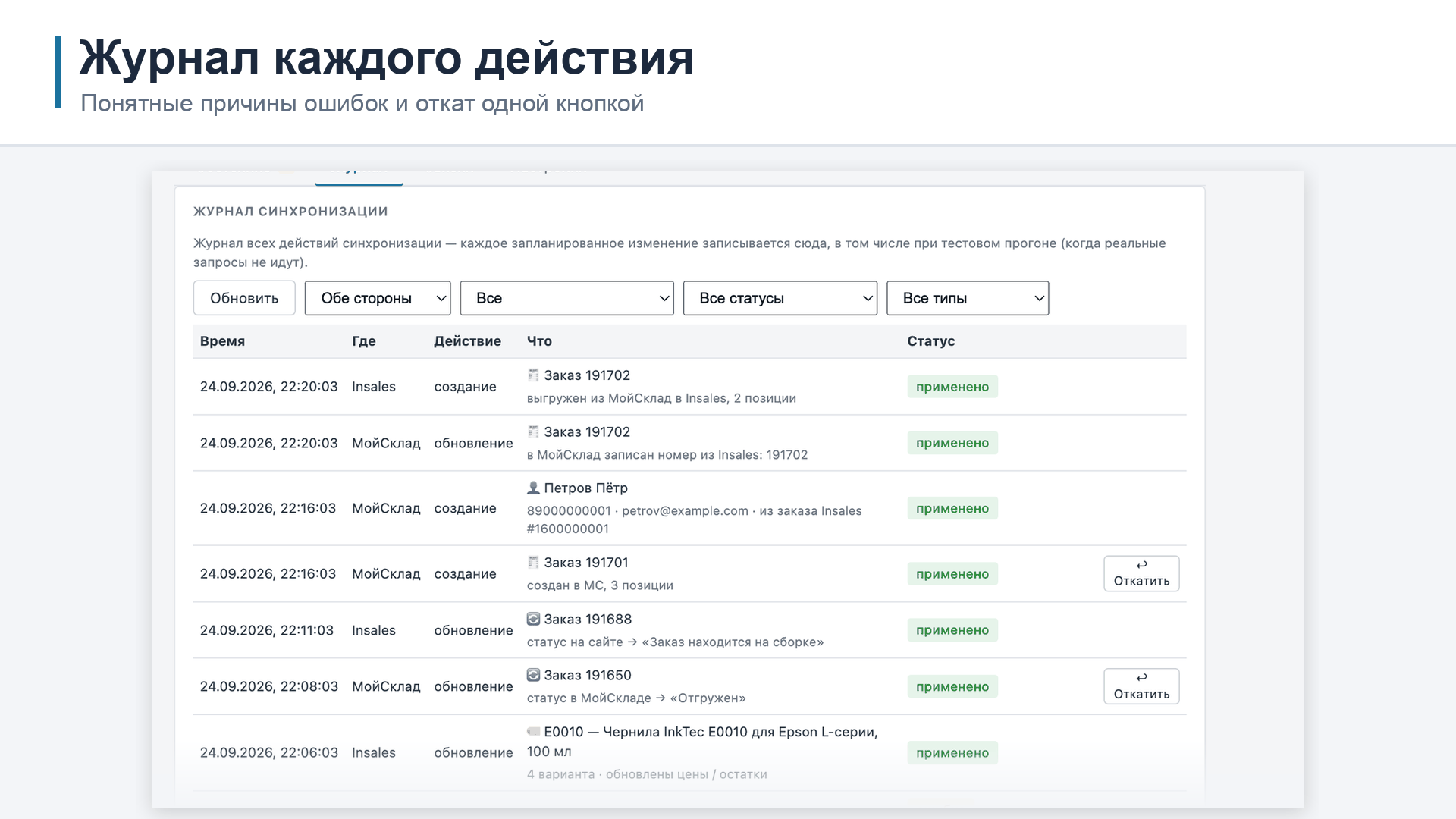1456x819 pixels.
Task: Click timestamp 24.09.2026, 22:11:03
Action: [267, 630]
